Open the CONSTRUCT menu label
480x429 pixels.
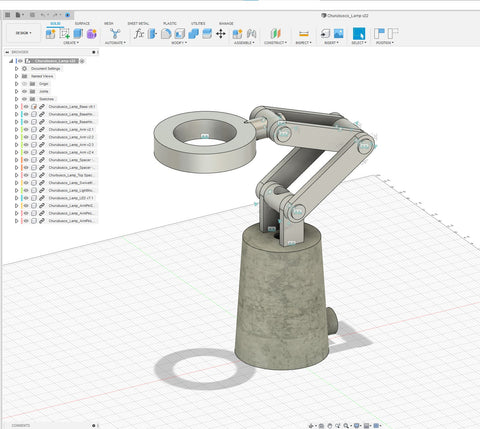(275, 43)
